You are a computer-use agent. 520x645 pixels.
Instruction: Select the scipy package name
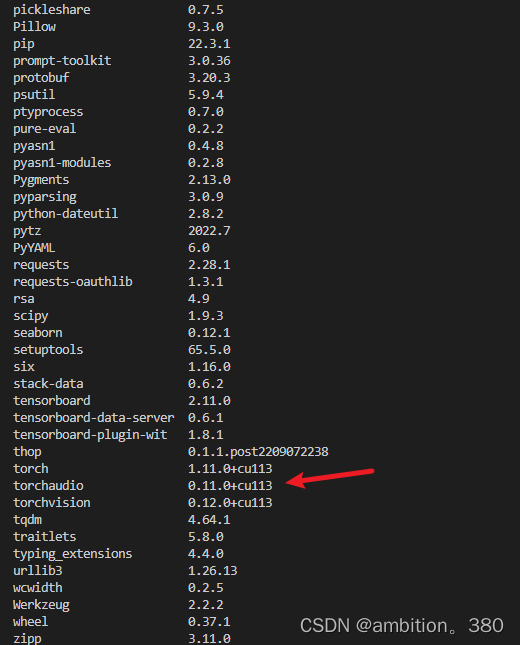pyautogui.click(x=30, y=316)
